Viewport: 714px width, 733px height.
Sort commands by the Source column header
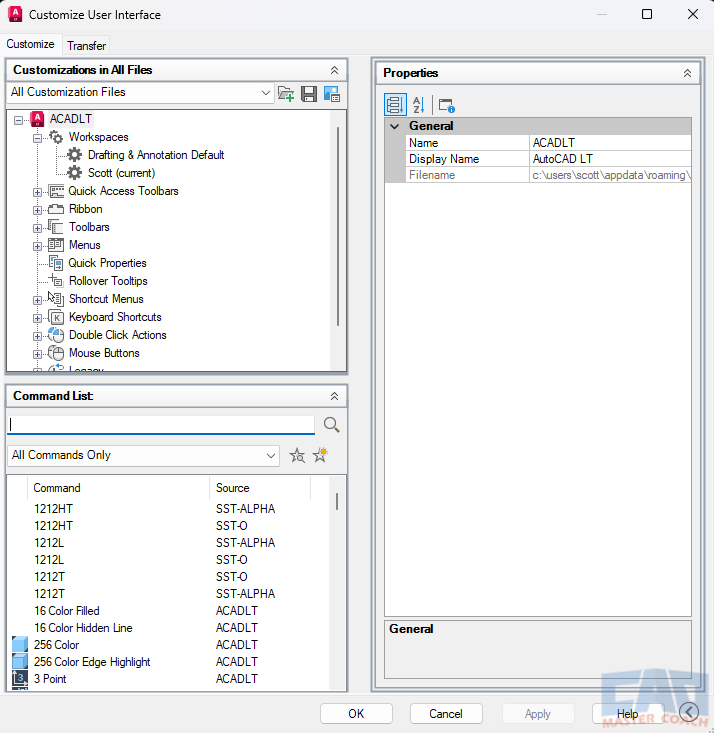[260, 488]
